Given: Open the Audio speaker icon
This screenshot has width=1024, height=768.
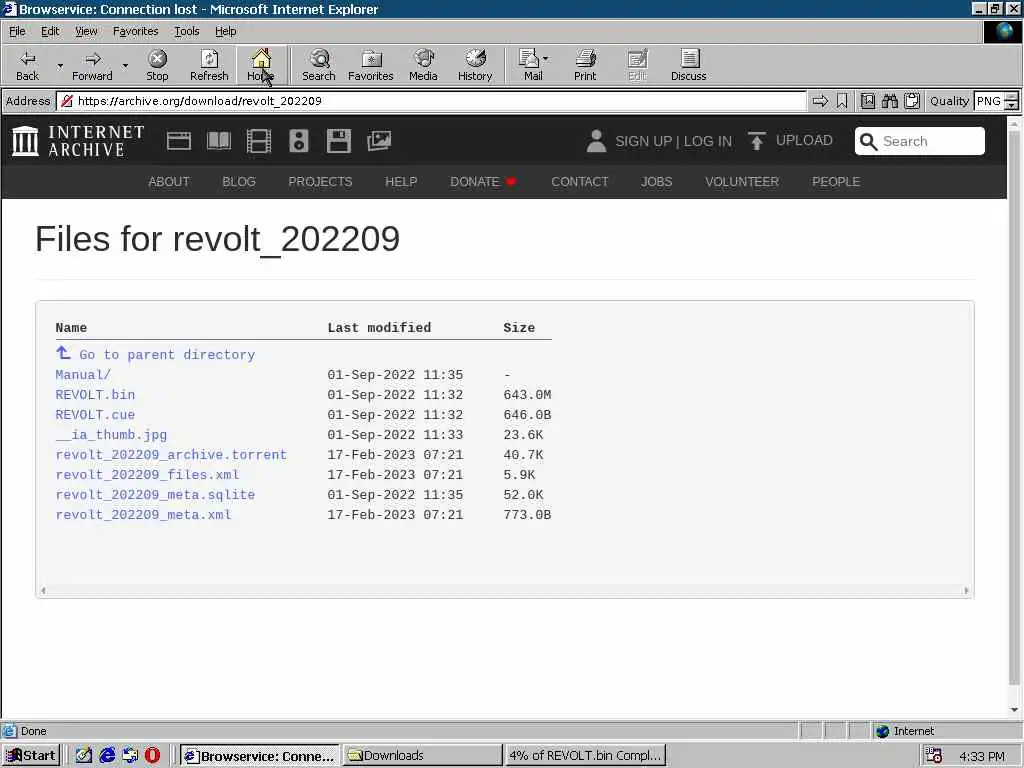Looking at the screenshot, I should pyautogui.click(x=298, y=141).
